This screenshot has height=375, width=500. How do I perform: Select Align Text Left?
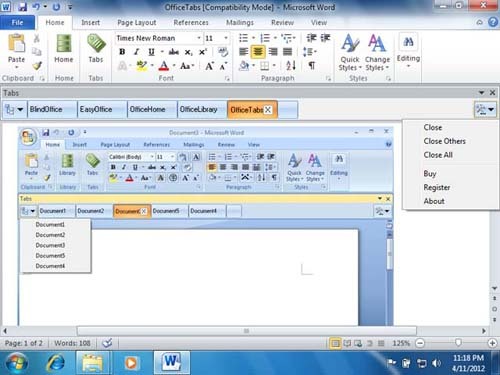click(244, 52)
